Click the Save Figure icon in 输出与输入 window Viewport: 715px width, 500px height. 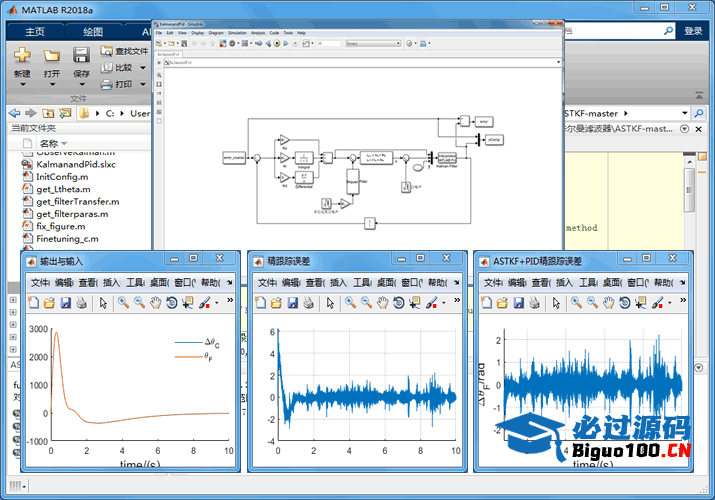tap(66, 303)
